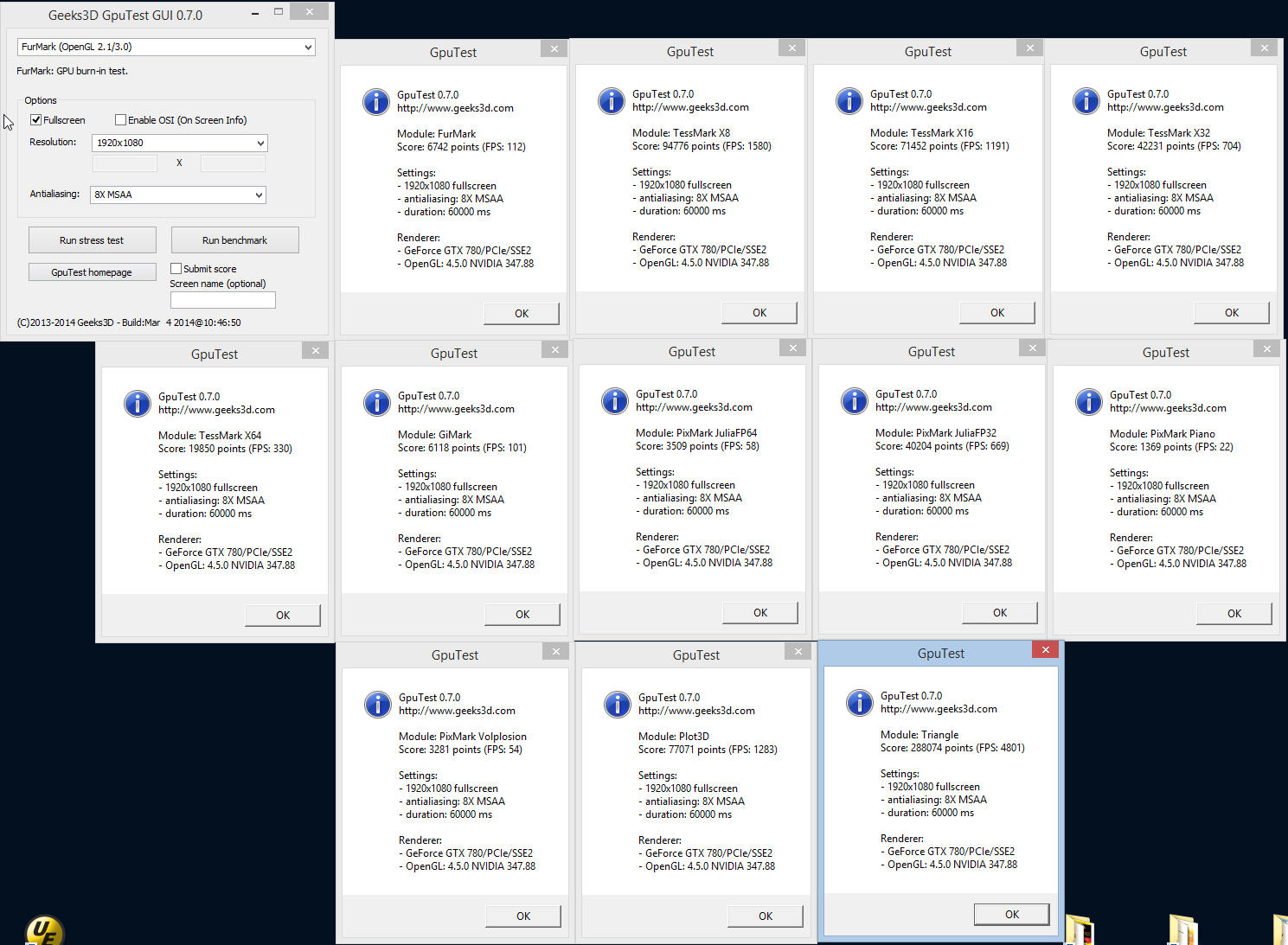1288x945 pixels.
Task: Click the info icon in the Triangle dialog
Action: 860,703
